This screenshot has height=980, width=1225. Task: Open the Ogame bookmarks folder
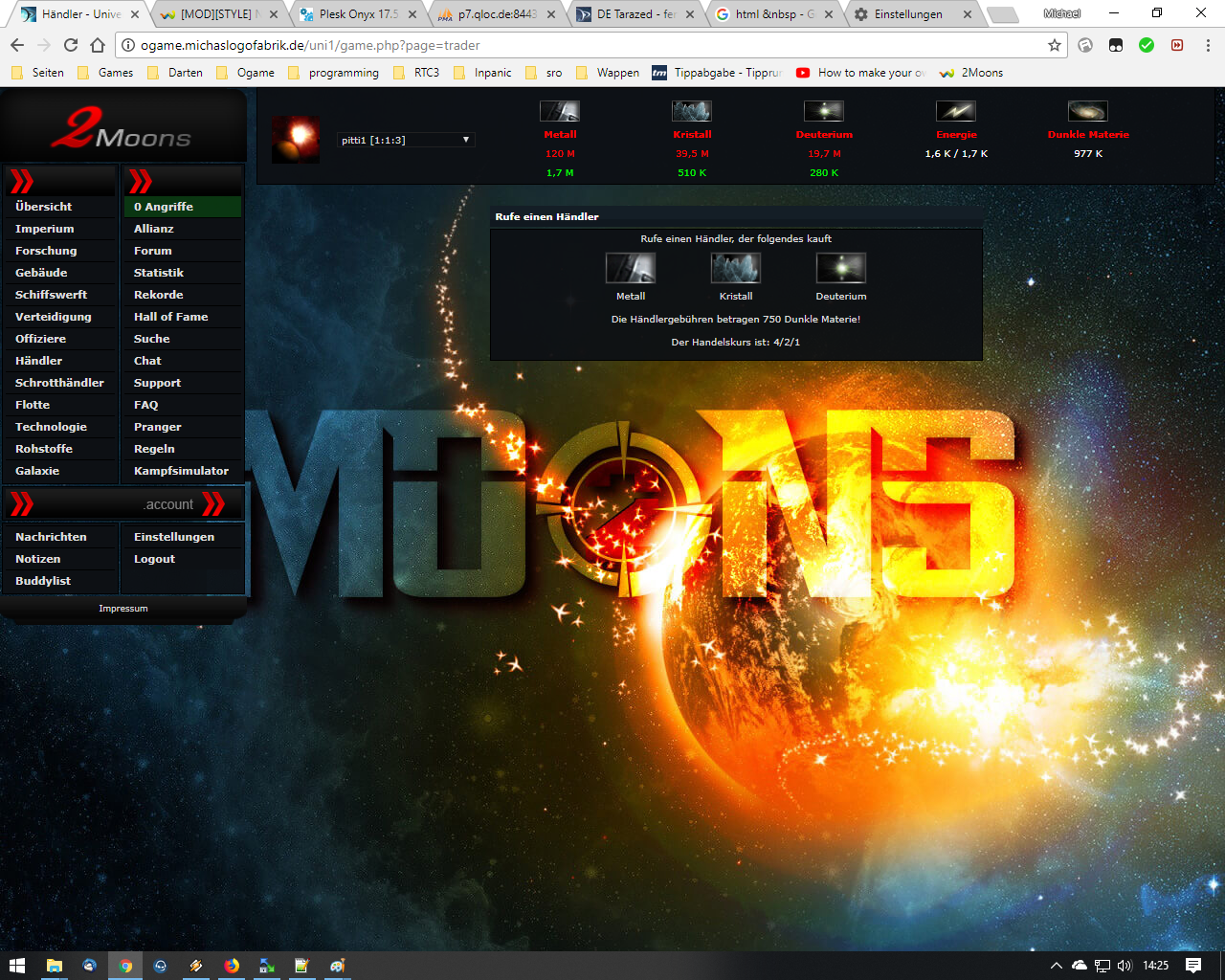245,73
